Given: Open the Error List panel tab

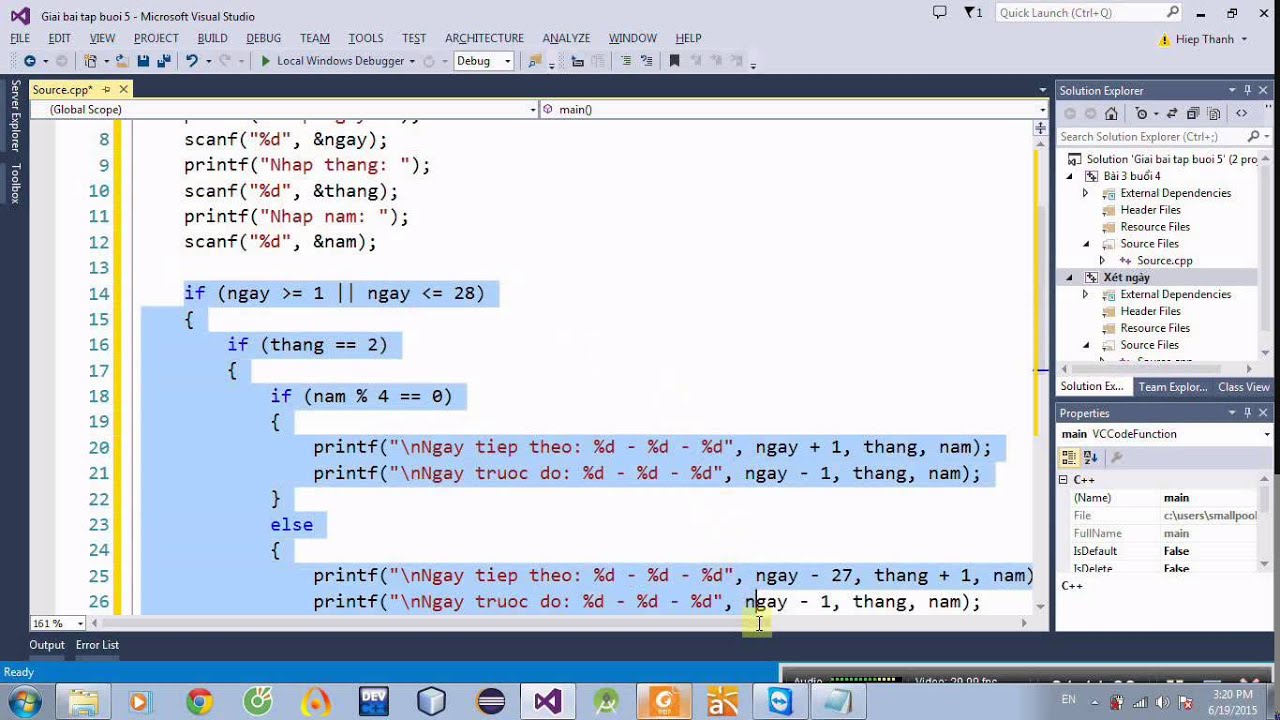Looking at the screenshot, I should click(x=97, y=645).
